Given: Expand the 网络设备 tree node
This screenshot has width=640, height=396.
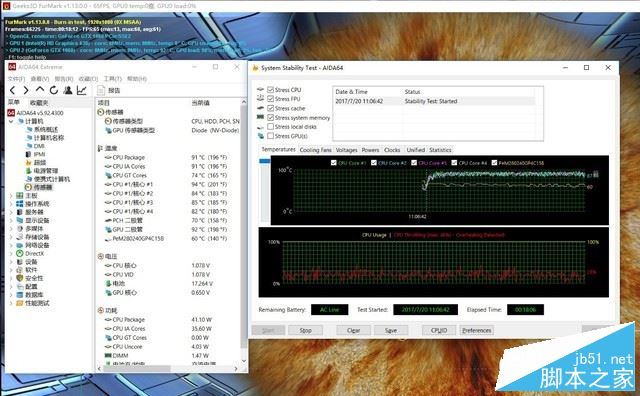Looking at the screenshot, I should 11,245.
